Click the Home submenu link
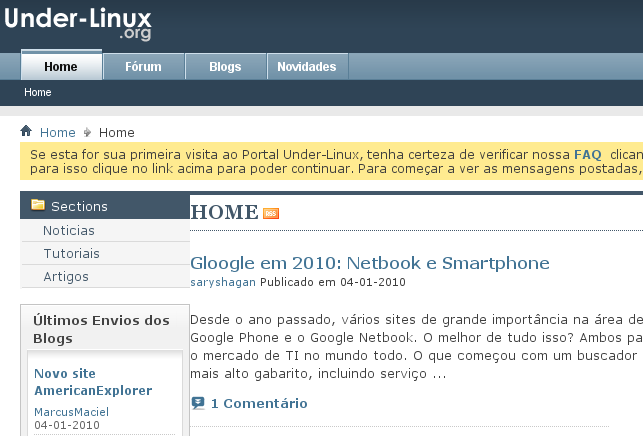 pyautogui.click(x=38, y=92)
